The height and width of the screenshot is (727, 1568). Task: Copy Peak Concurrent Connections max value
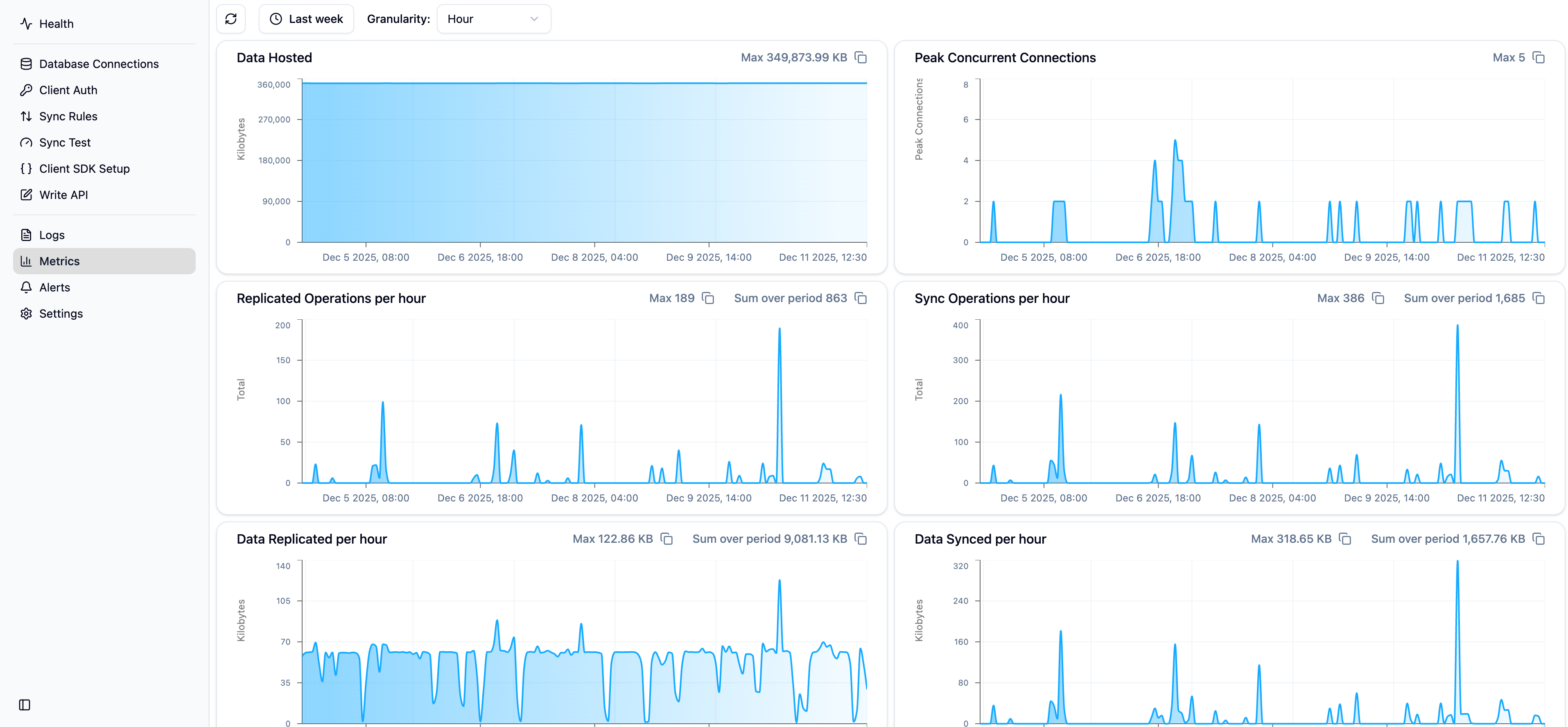point(1538,58)
